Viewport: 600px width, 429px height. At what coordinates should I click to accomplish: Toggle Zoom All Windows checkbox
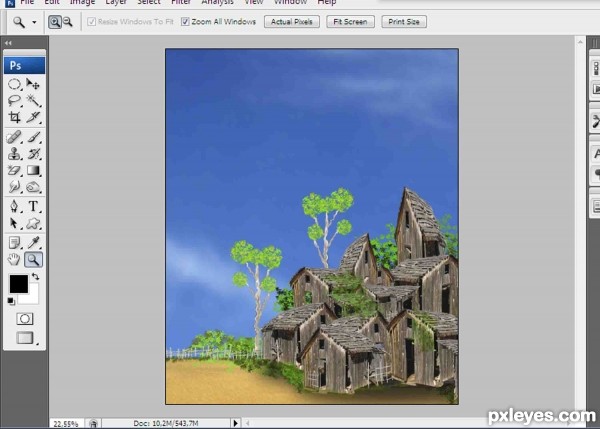(x=185, y=22)
